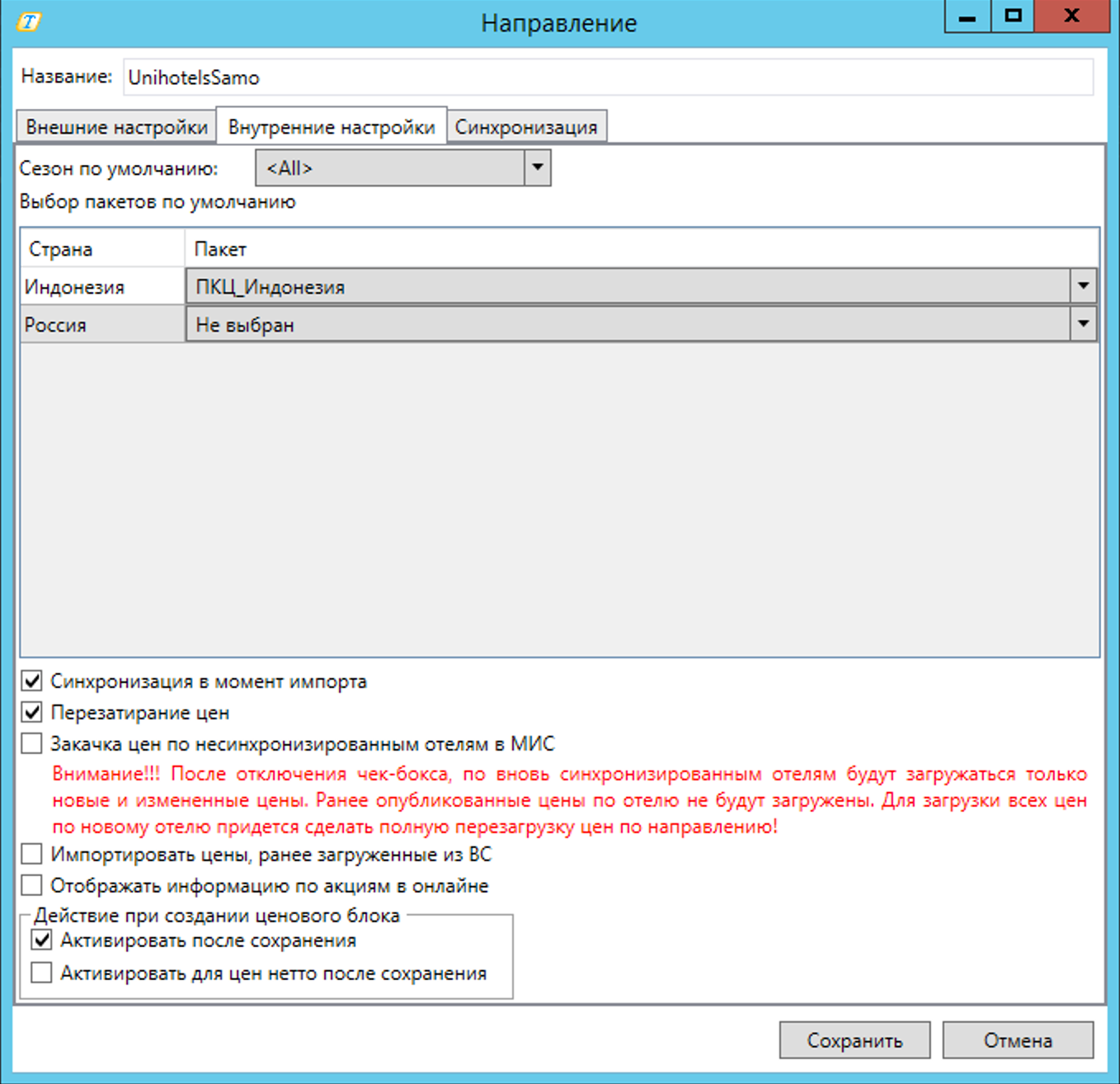Expand package dropdown for Индонезия row
Image resolution: width=1120 pixels, height=1084 pixels.
click(x=1083, y=286)
